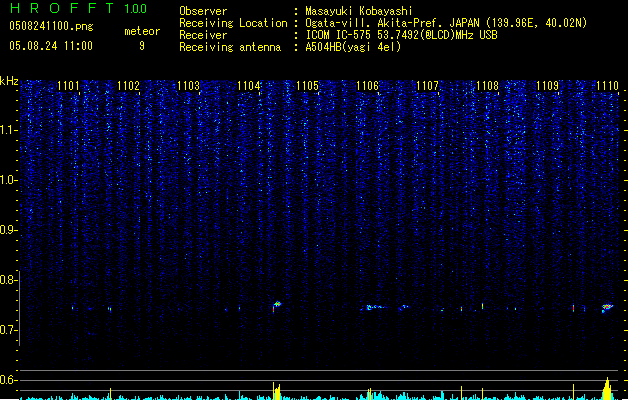Click the 0.9 kHz axis label
The width and height of the screenshot is (629, 400).
coord(8,230)
